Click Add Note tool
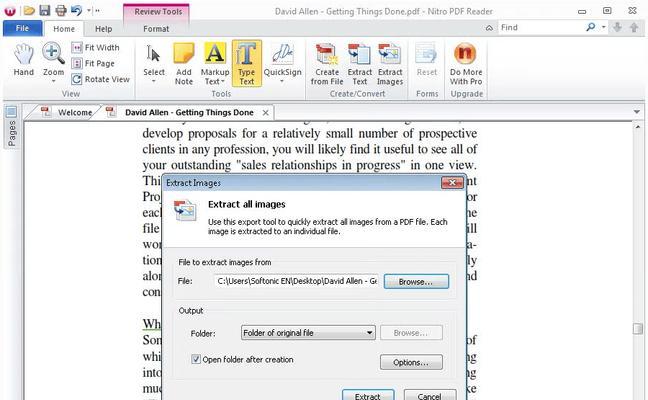648x400 pixels. tap(184, 64)
